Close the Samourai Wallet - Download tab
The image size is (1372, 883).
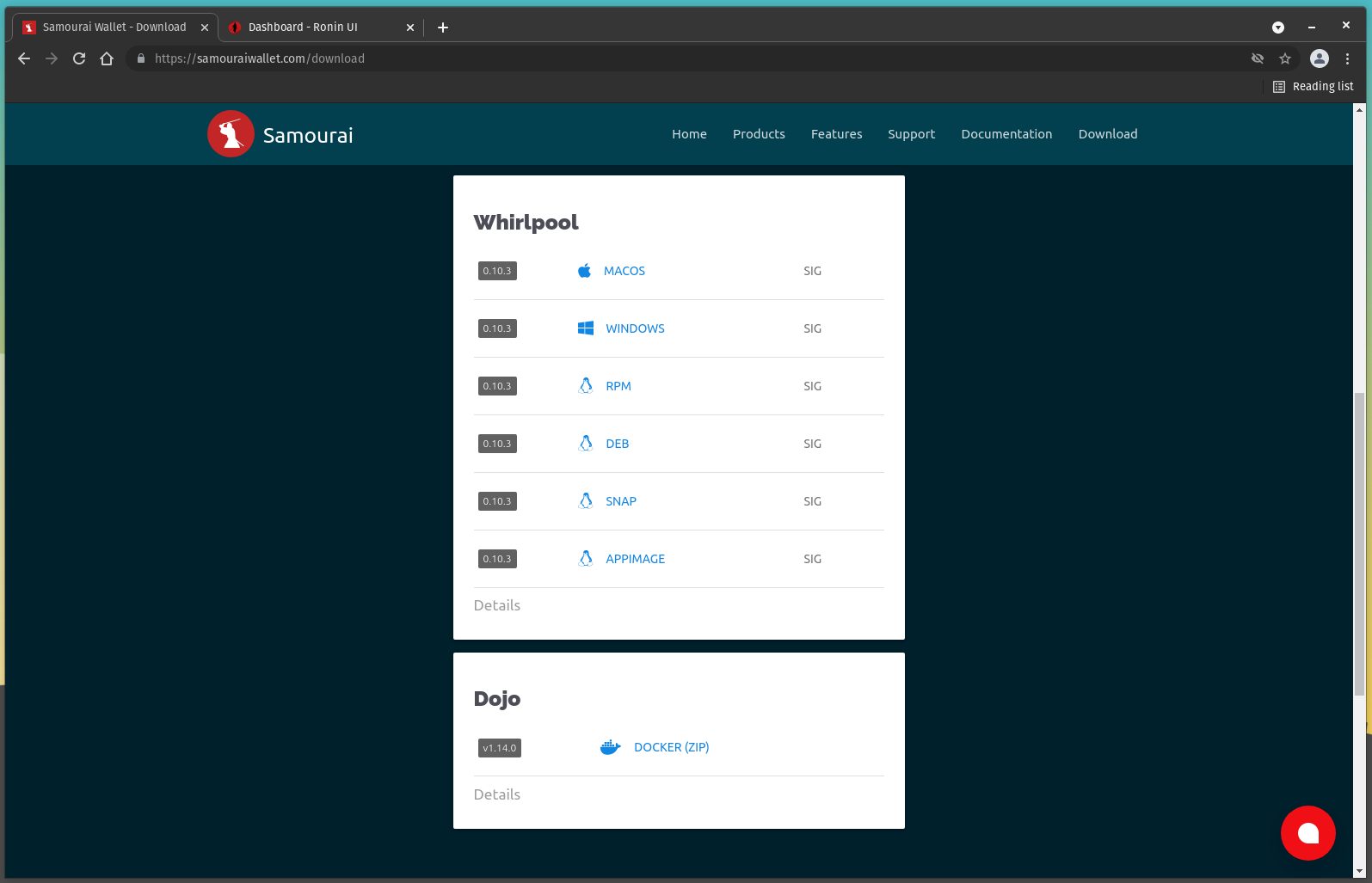coord(205,28)
